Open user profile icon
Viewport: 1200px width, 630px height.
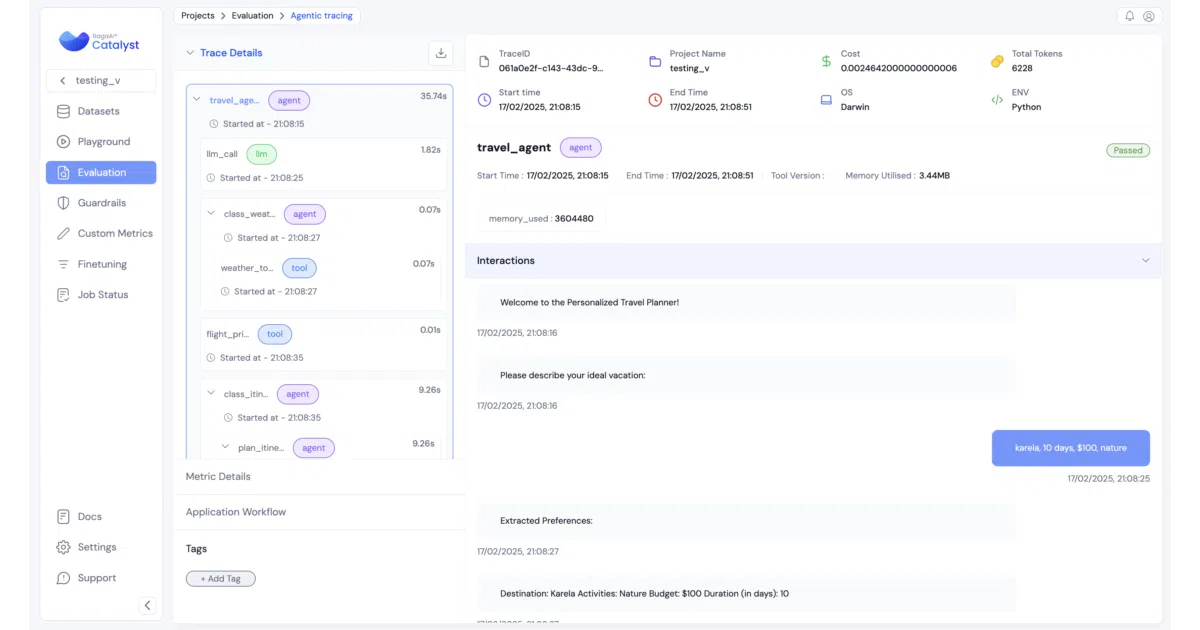point(1149,16)
